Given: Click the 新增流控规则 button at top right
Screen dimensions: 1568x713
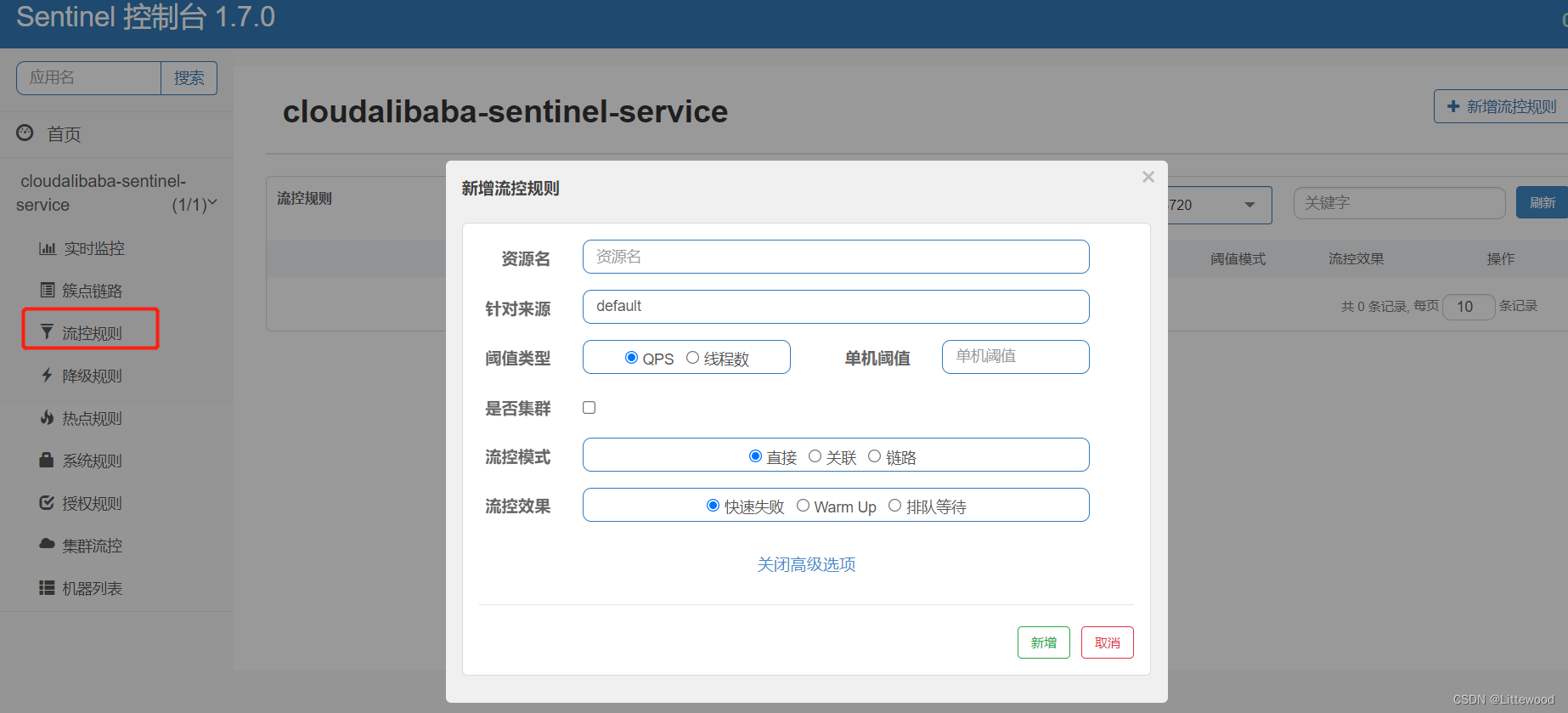Looking at the screenshot, I should 1501,106.
